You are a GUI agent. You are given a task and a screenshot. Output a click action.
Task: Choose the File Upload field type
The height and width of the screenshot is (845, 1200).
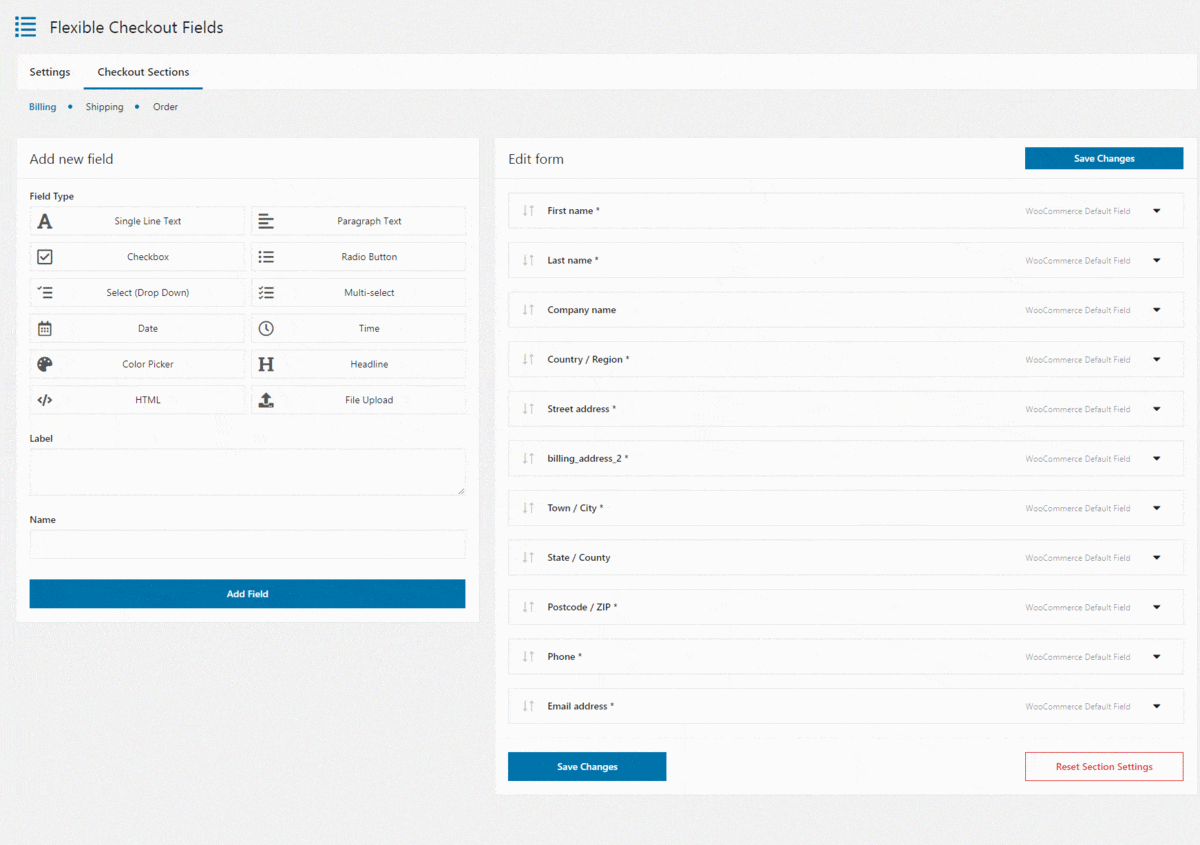[359, 400]
